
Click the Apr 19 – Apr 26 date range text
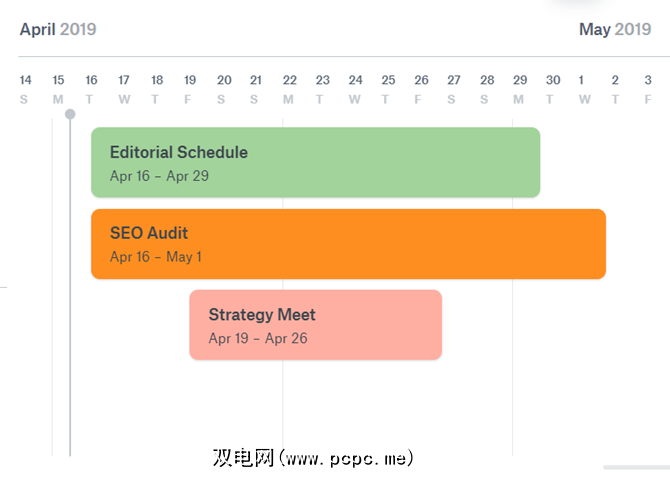pyautogui.click(x=258, y=338)
